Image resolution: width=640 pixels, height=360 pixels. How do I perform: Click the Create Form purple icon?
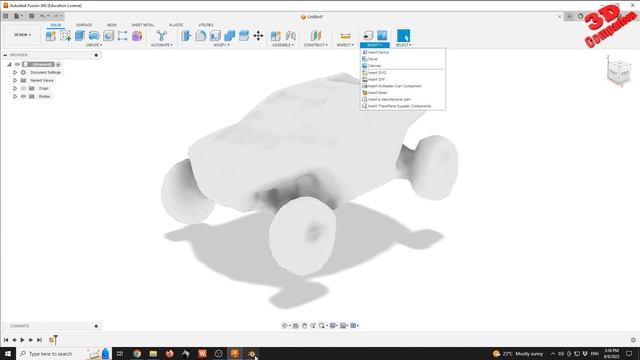[x=137, y=36]
